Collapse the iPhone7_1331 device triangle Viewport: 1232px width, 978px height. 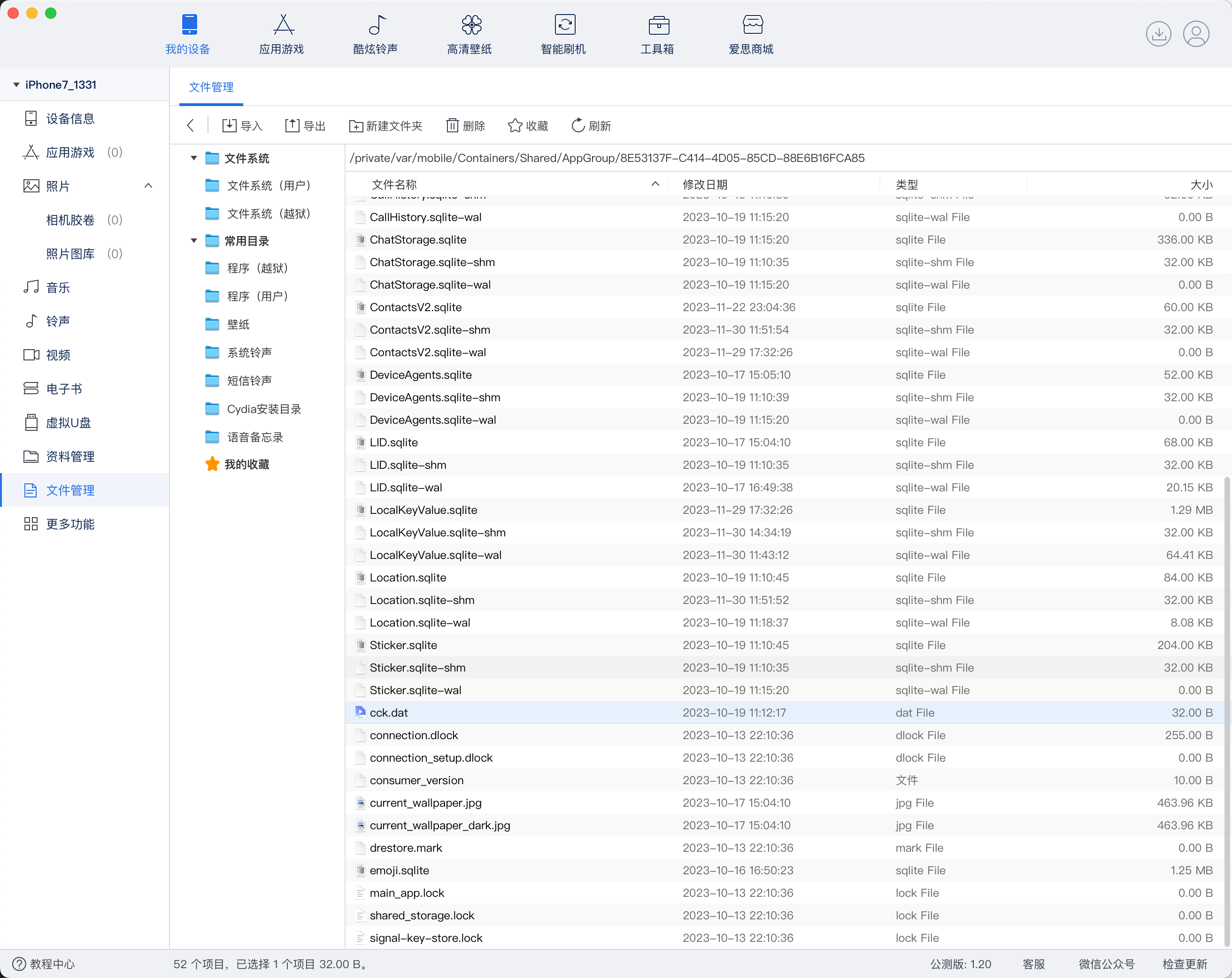tap(16, 84)
